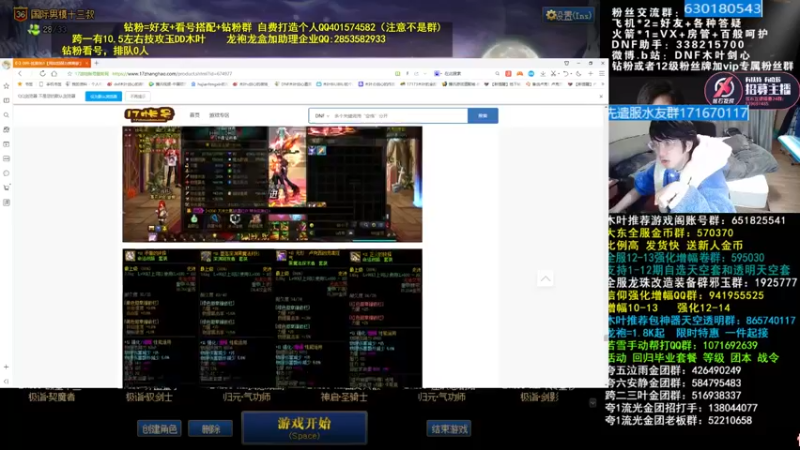Viewport: 800px width, 450px height.
Task: Reload the browser page
Action: pyautogui.click(x=42, y=73)
